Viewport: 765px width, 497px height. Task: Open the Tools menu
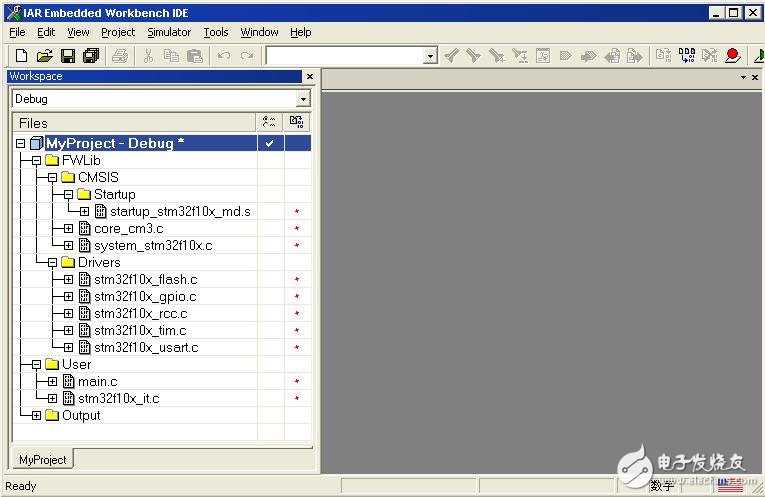(x=216, y=32)
